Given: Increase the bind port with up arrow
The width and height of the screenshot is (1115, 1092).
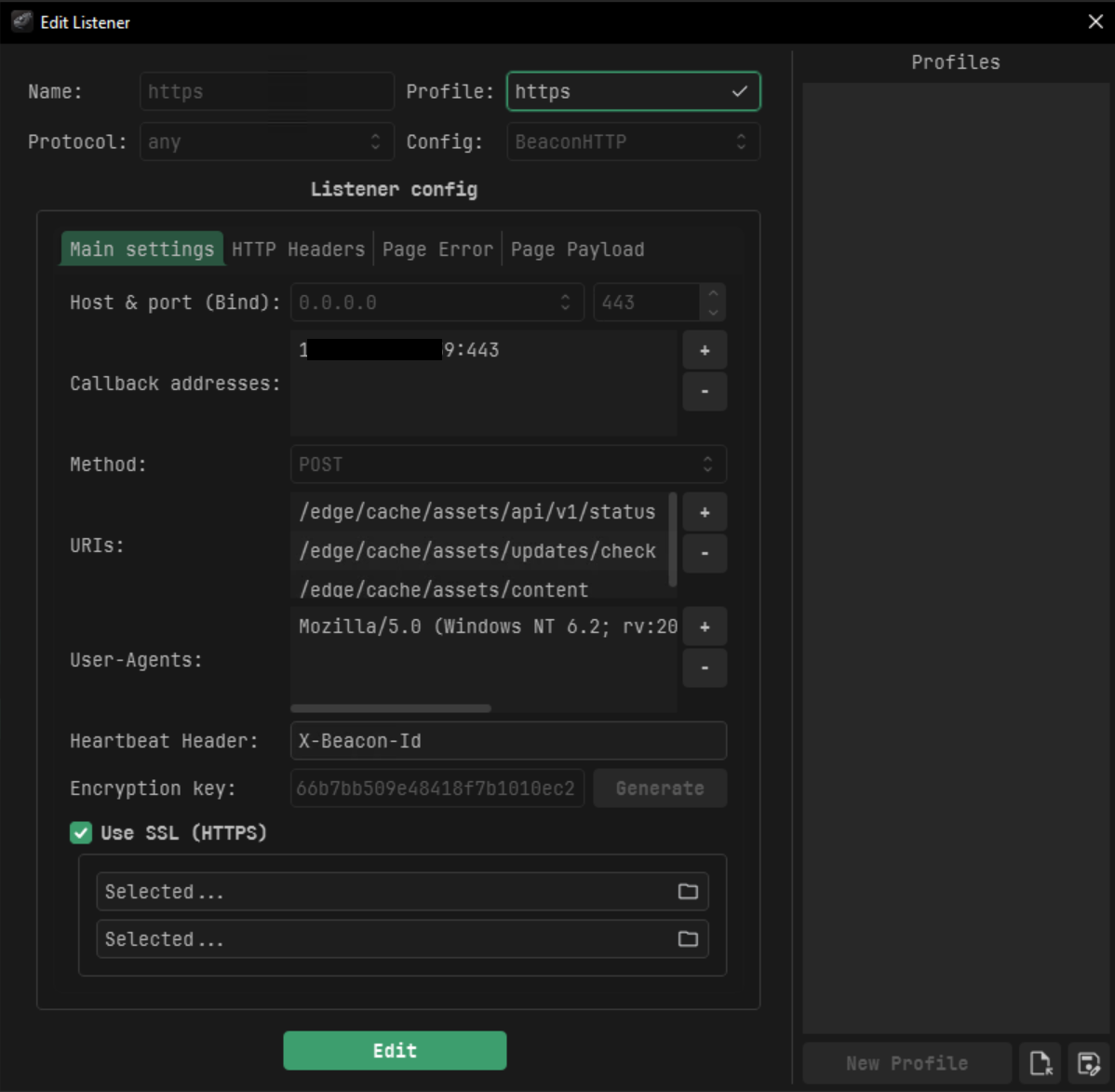Looking at the screenshot, I should 713,293.
